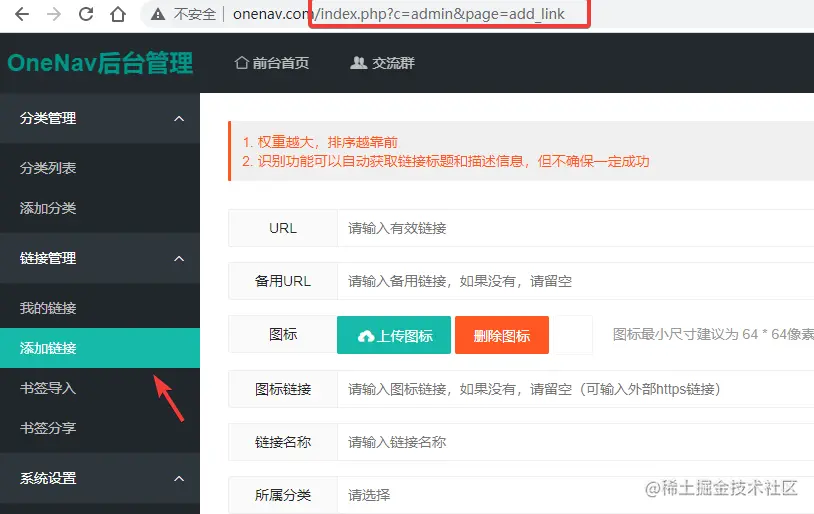
Task: Click the 上传图标 upload button
Action: coord(394,335)
